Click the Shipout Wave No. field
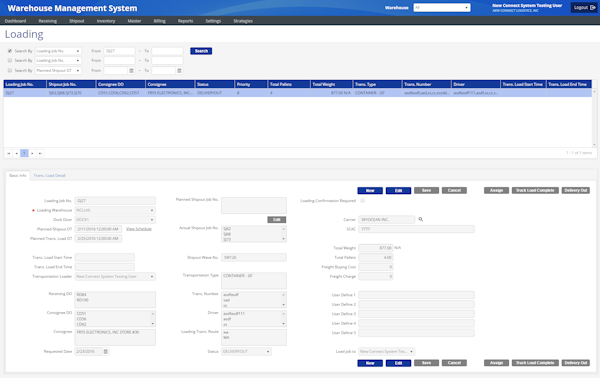This screenshot has width=600, height=378. (x=254, y=257)
